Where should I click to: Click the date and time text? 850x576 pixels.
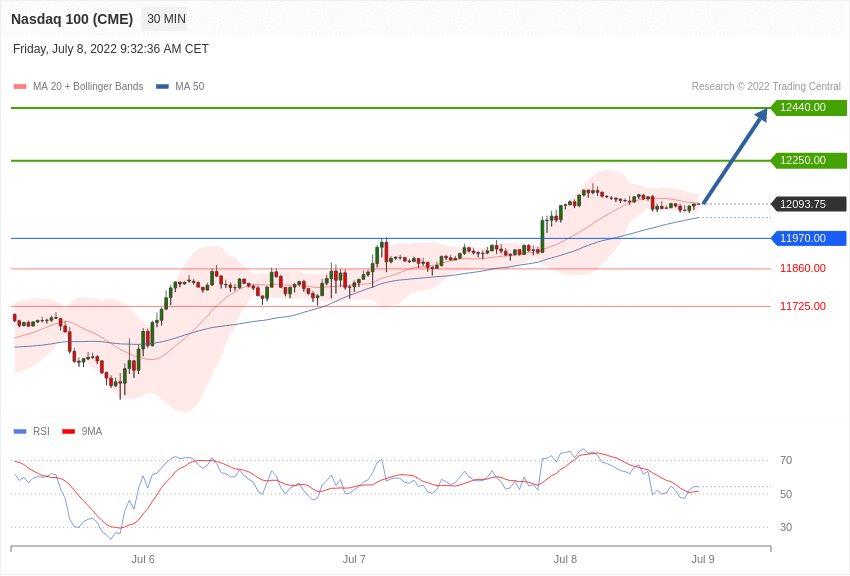pos(111,49)
